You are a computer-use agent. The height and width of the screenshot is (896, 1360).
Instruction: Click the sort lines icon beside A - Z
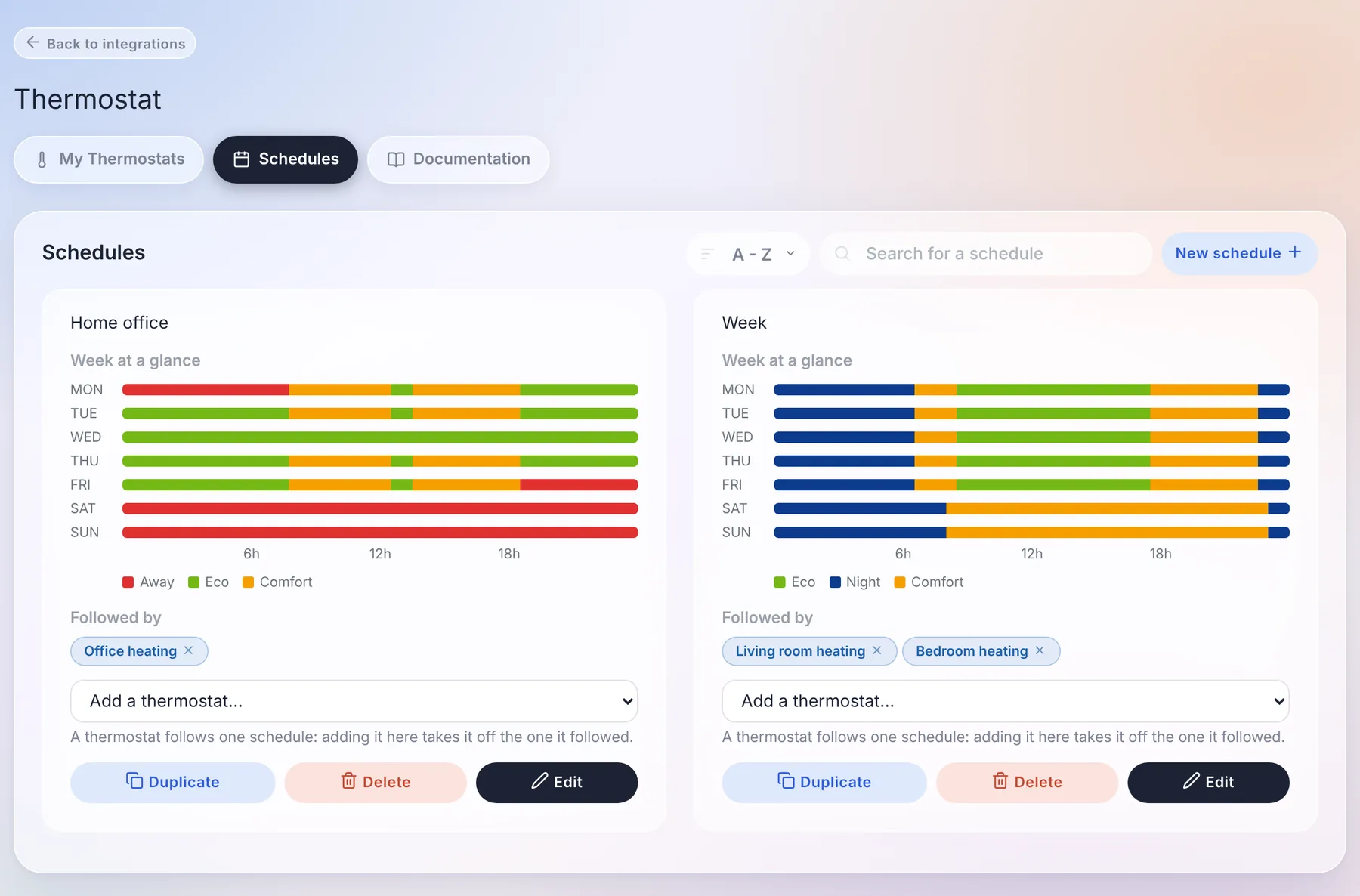click(x=707, y=254)
